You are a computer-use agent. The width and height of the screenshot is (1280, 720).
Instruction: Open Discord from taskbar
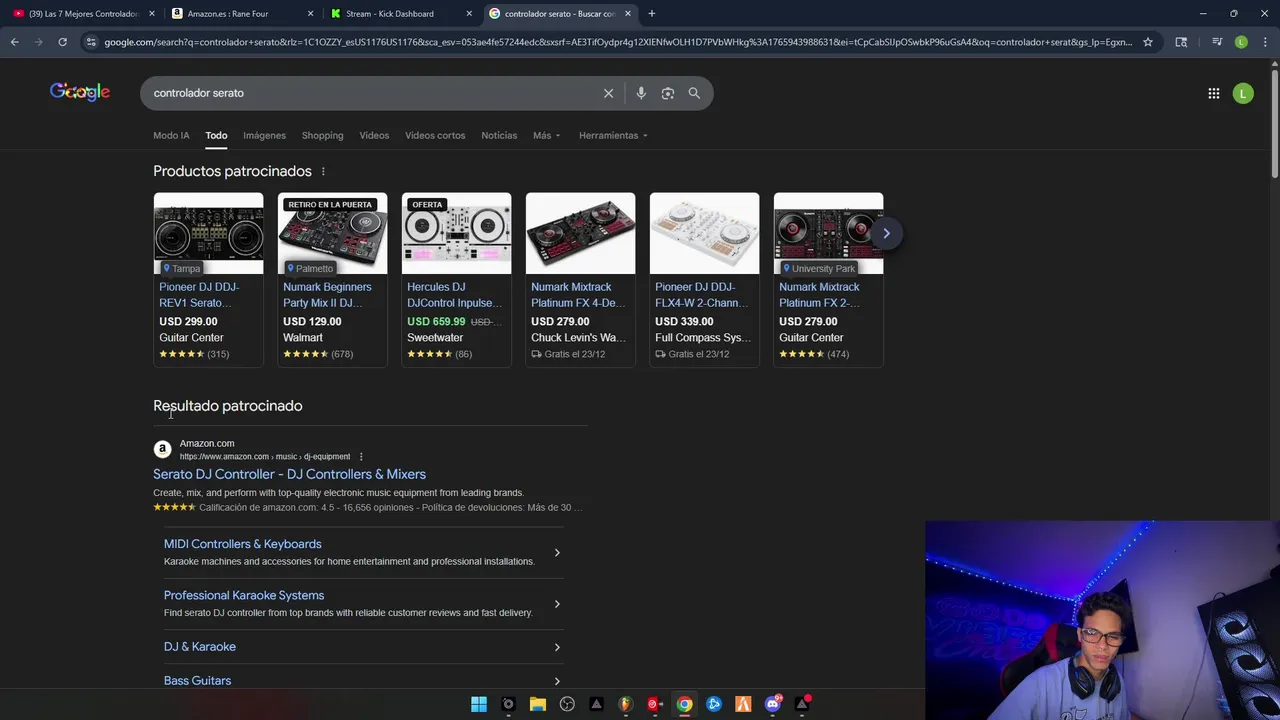click(x=772, y=704)
